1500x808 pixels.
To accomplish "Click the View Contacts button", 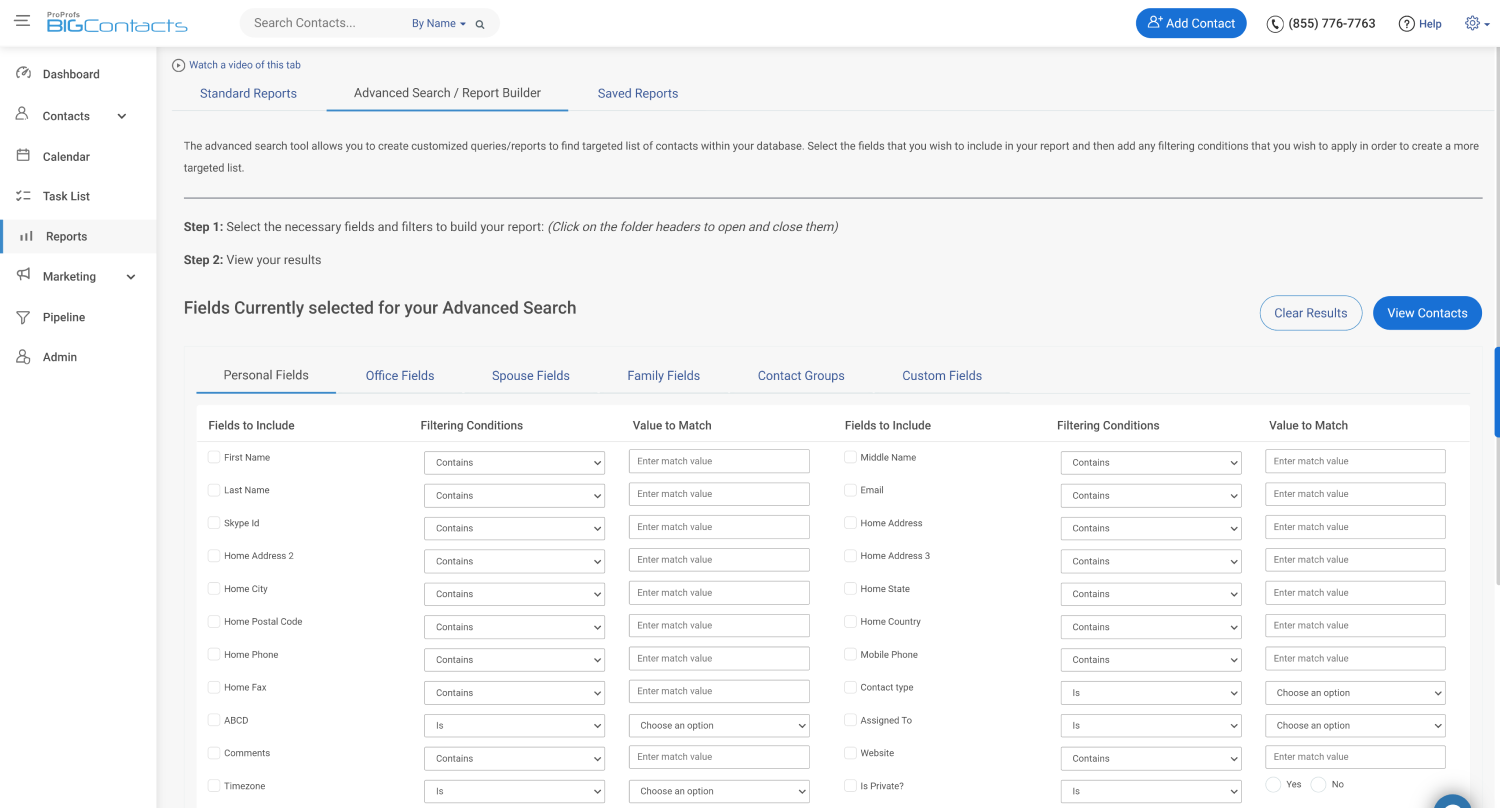I will 1427,313.
